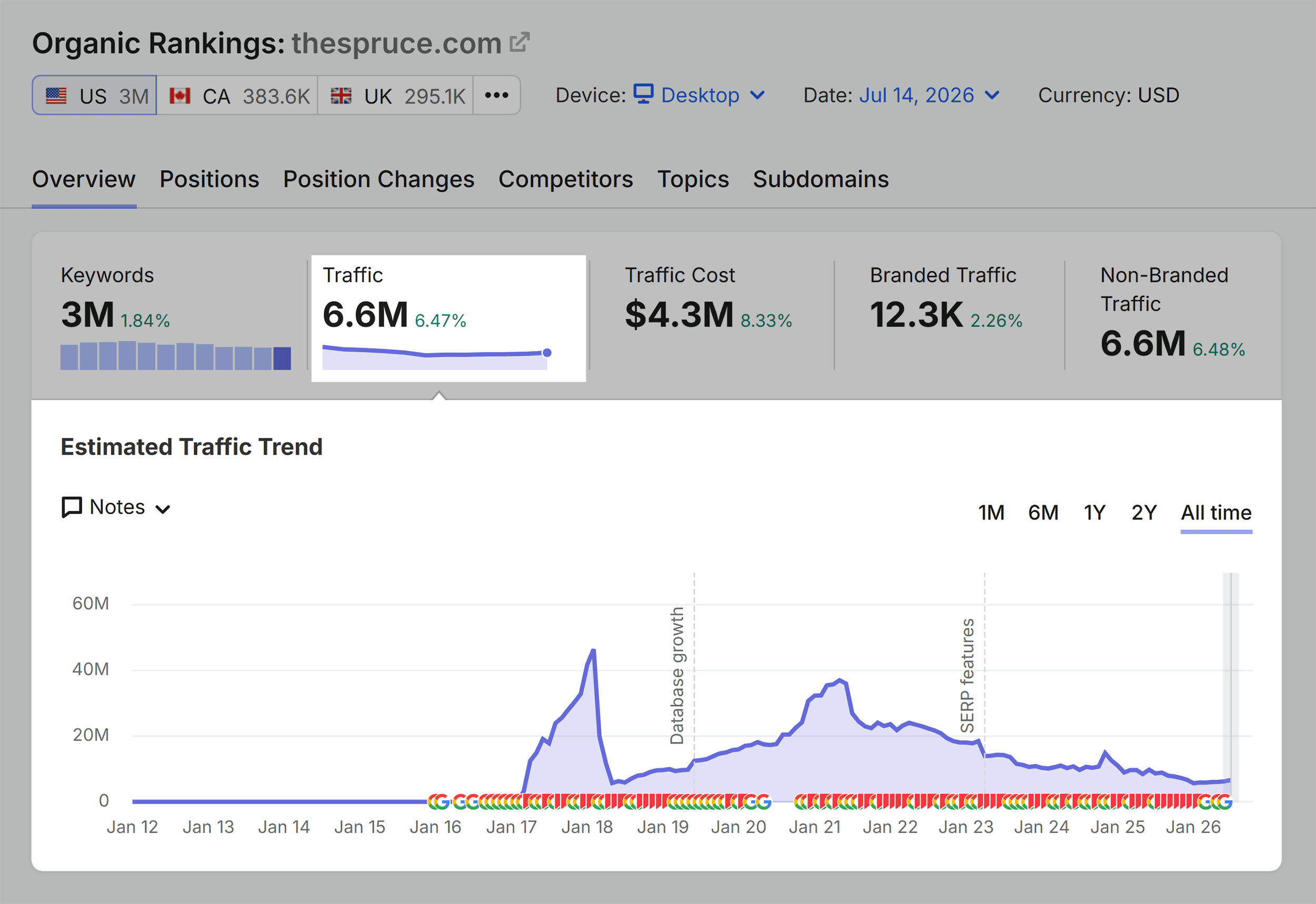This screenshot has height=904, width=1316.
Task: Click the 6.47% traffic change value
Action: click(x=440, y=320)
